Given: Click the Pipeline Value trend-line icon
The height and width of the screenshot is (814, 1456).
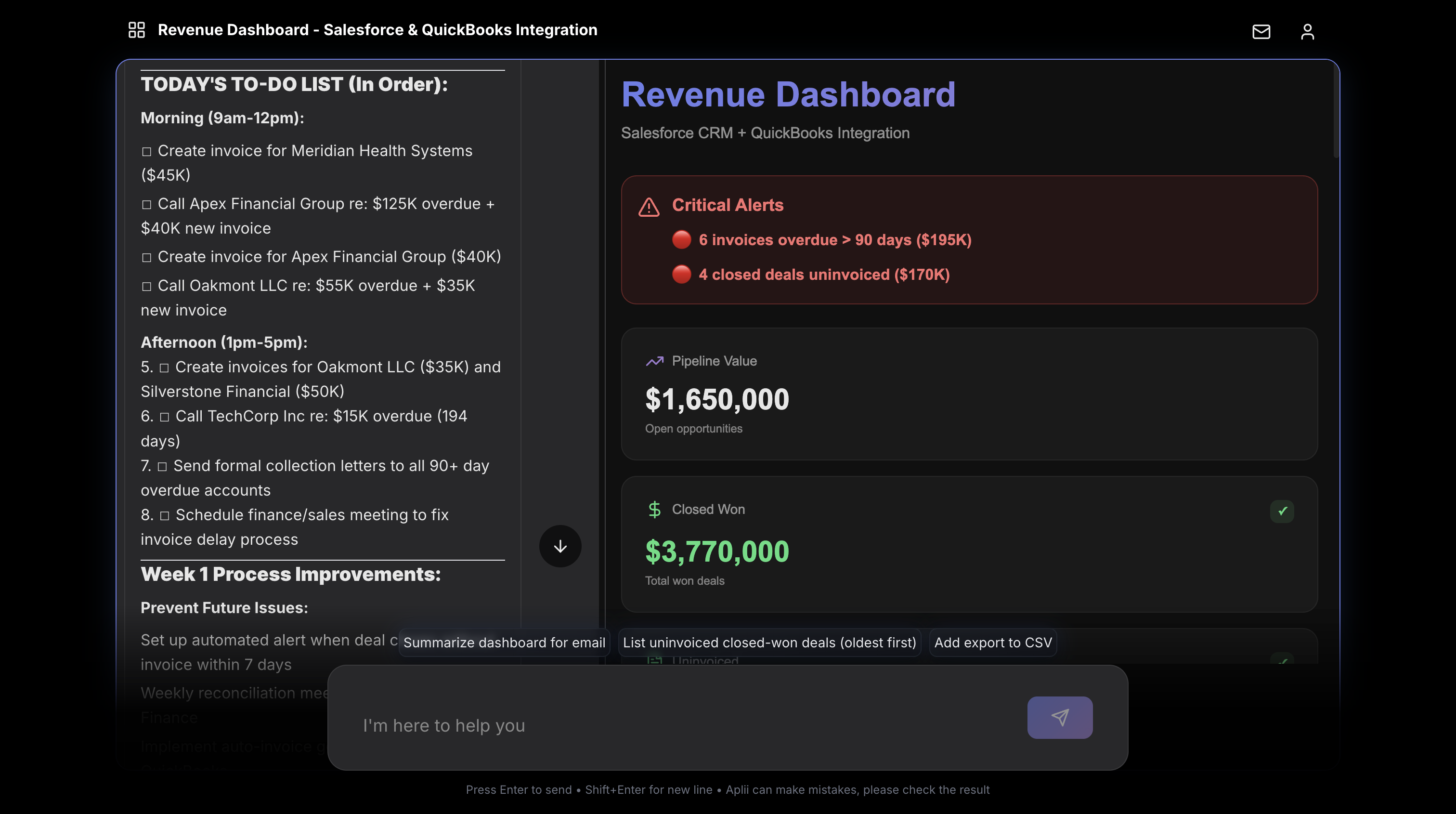Looking at the screenshot, I should (x=654, y=361).
